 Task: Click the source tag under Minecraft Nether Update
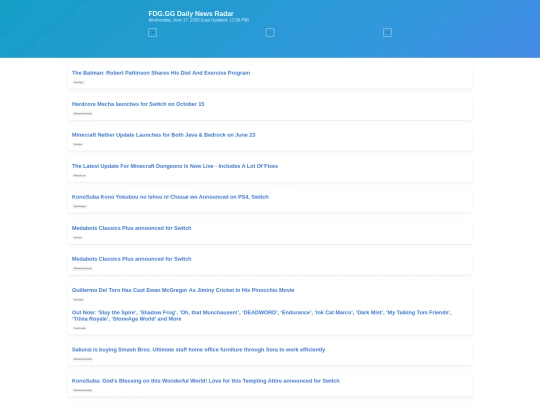click(78, 144)
